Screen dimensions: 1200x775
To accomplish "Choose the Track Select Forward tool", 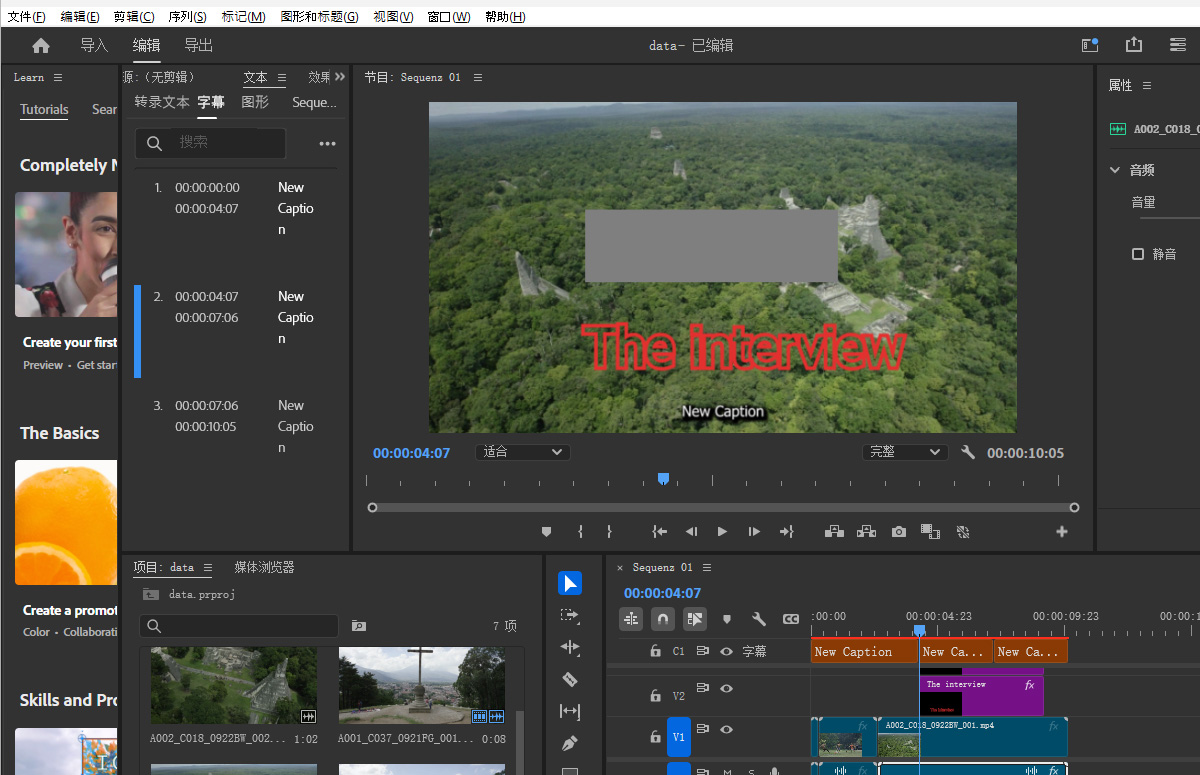I will [570, 616].
